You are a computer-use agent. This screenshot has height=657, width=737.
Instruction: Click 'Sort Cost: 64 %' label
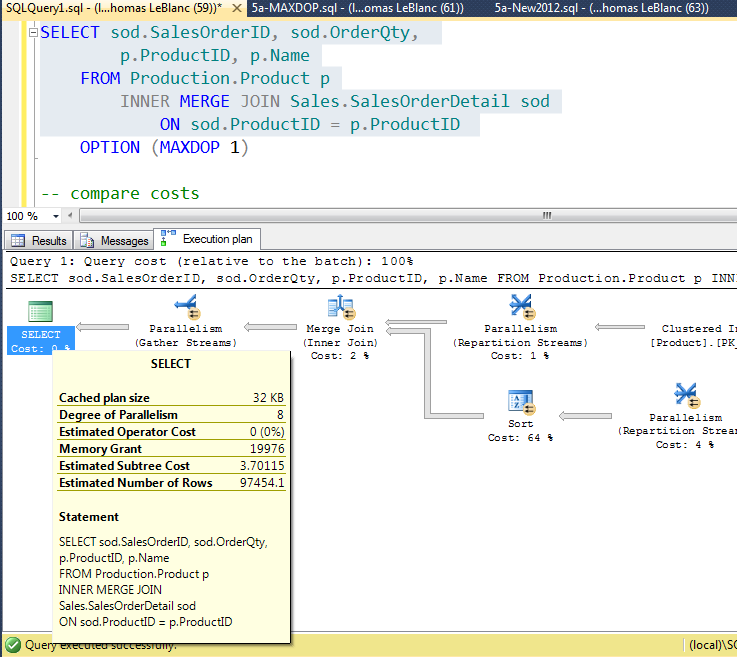coord(520,430)
